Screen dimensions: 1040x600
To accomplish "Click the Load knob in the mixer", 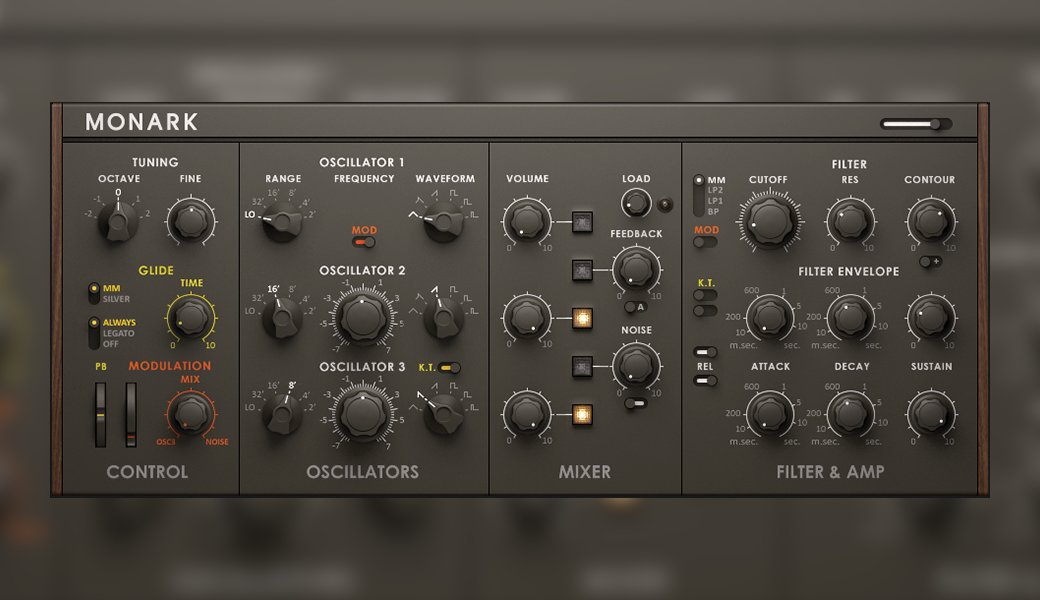I will tap(635, 204).
